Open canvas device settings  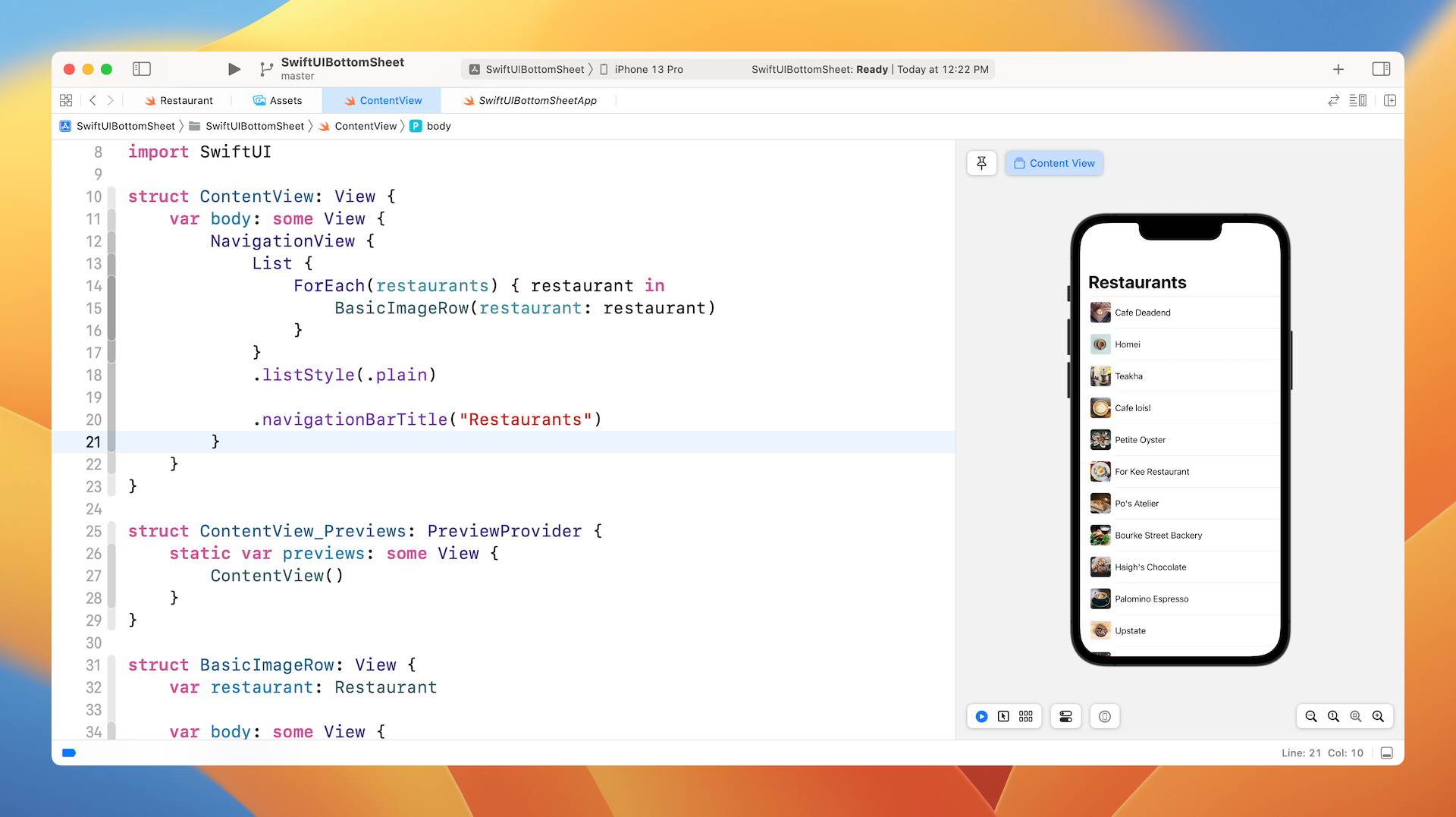click(1065, 716)
